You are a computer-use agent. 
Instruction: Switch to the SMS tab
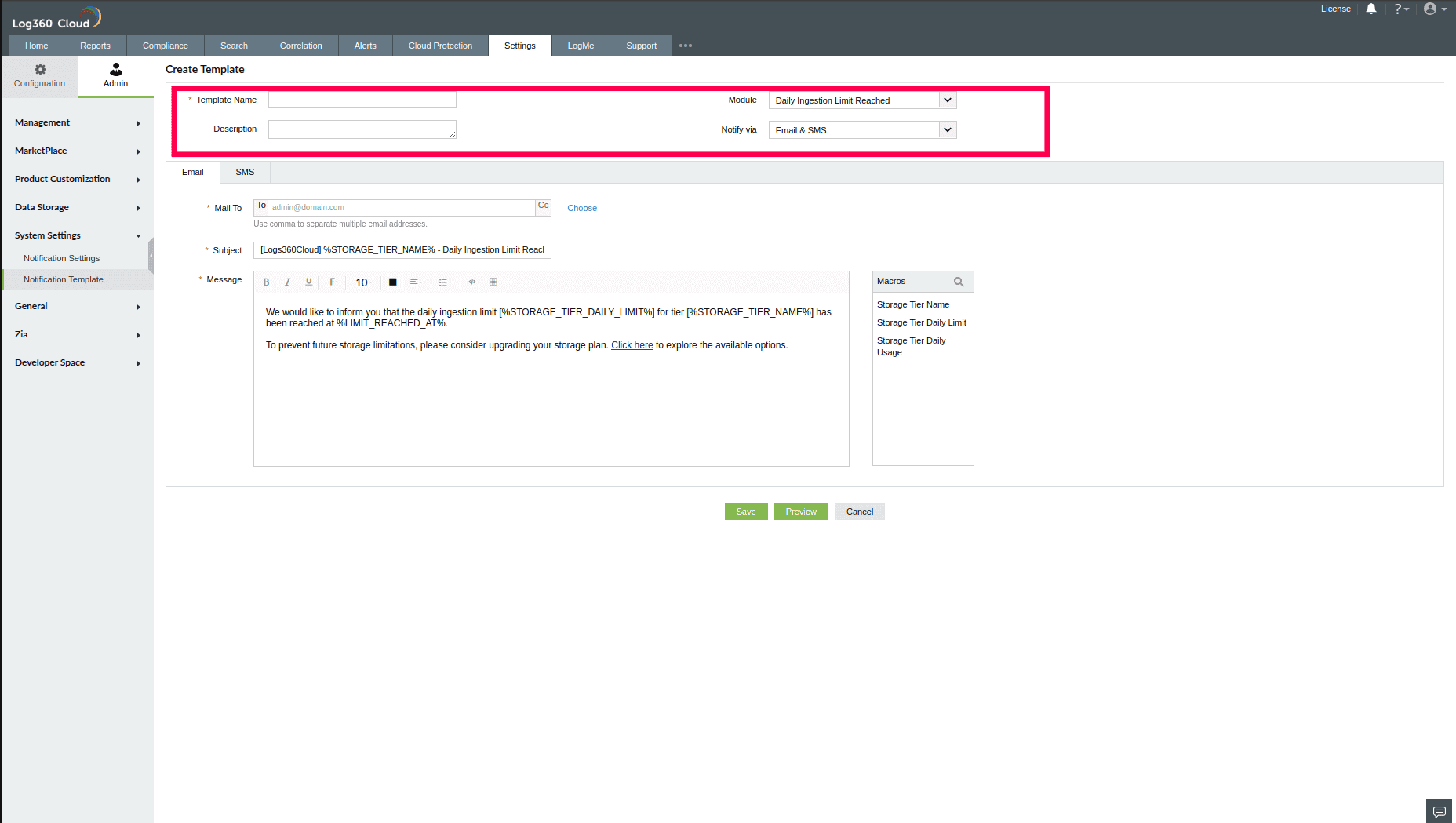click(244, 172)
